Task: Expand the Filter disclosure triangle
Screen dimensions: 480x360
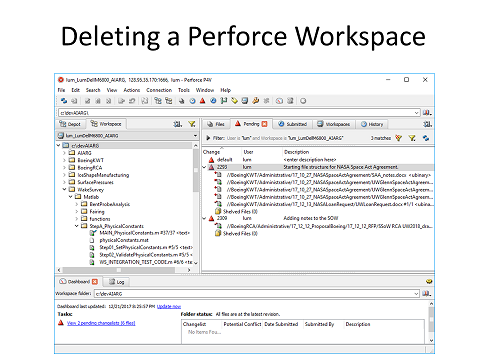Action: click(x=208, y=138)
